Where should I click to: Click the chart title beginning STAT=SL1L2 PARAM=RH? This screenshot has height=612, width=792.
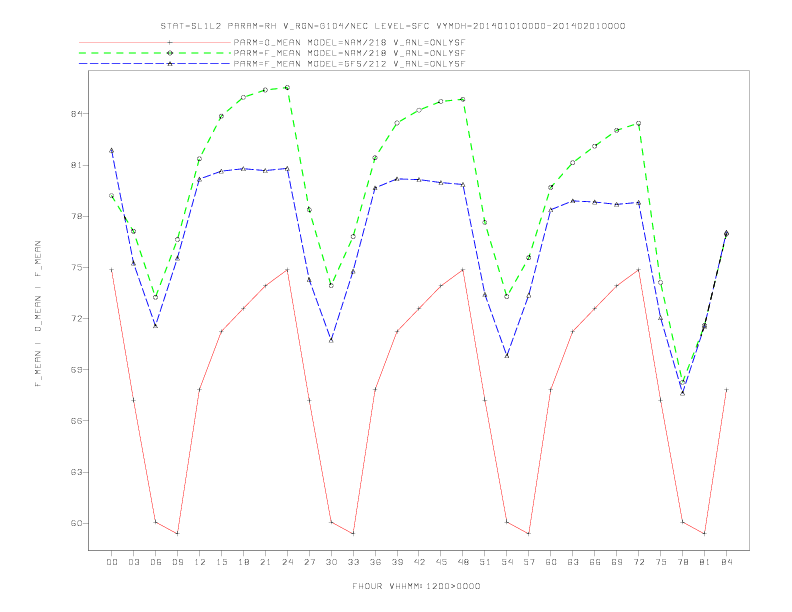pos(393,26)
